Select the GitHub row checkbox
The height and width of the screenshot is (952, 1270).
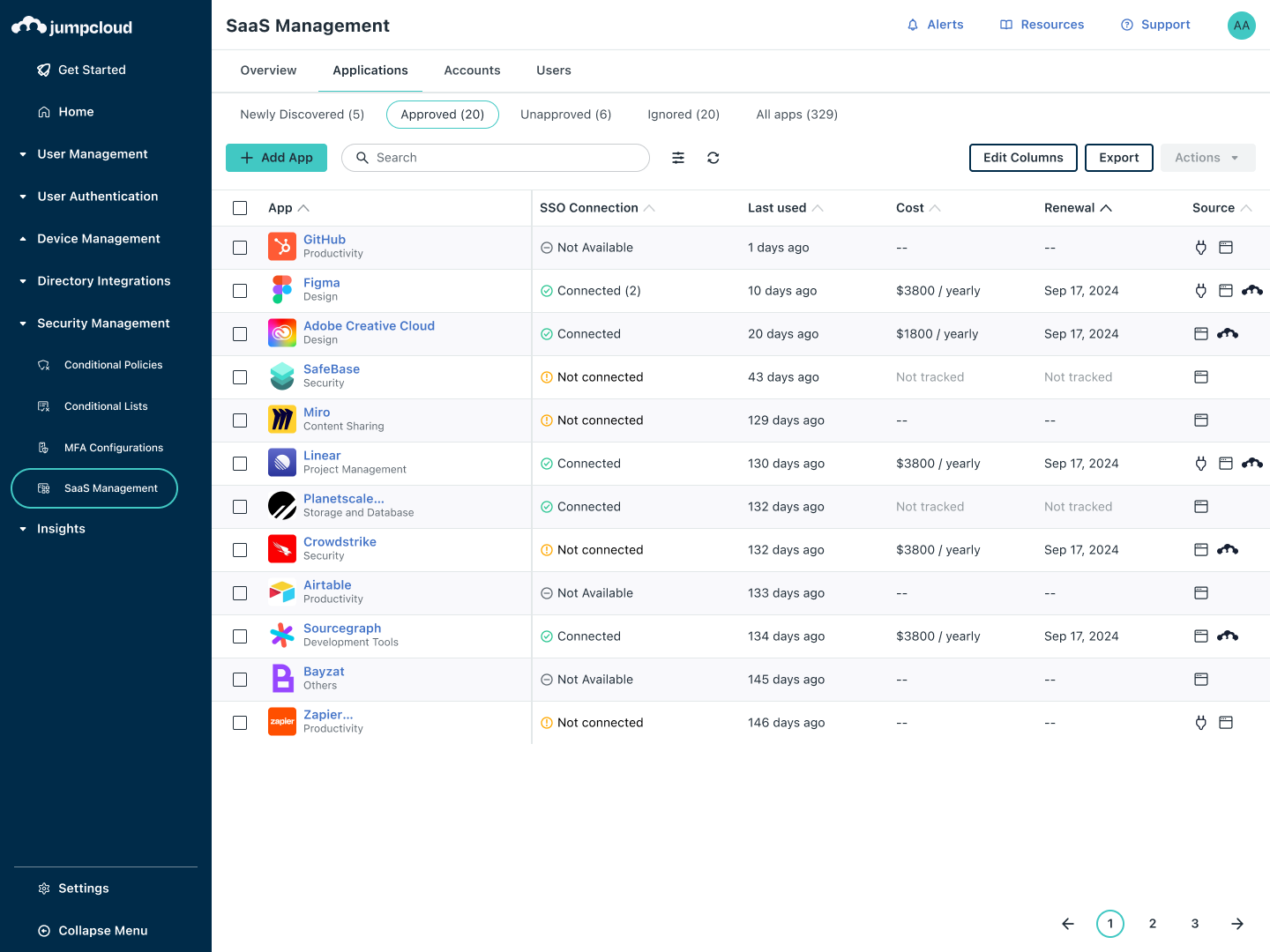240,248
